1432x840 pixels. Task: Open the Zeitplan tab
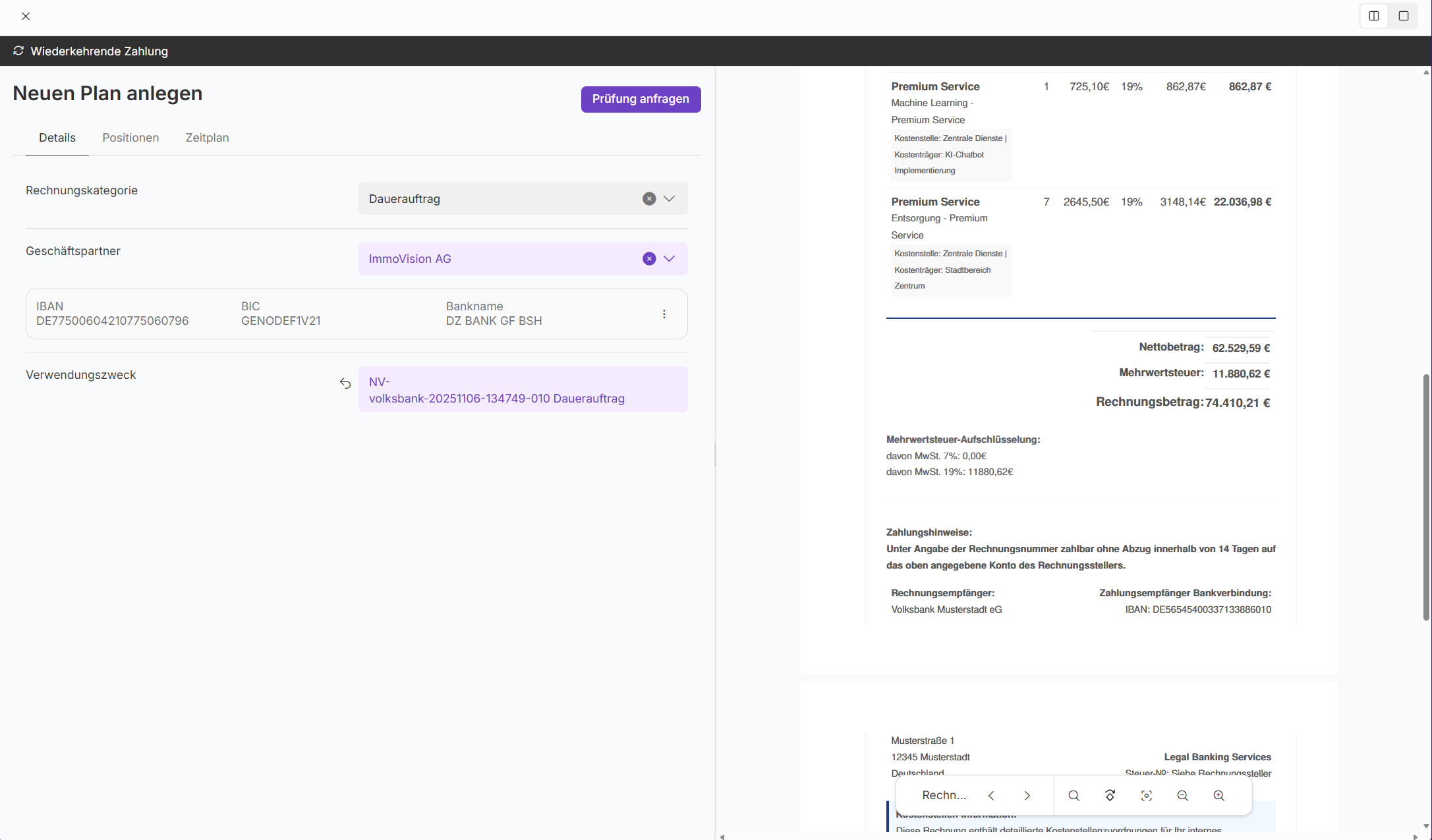(207, 138)
